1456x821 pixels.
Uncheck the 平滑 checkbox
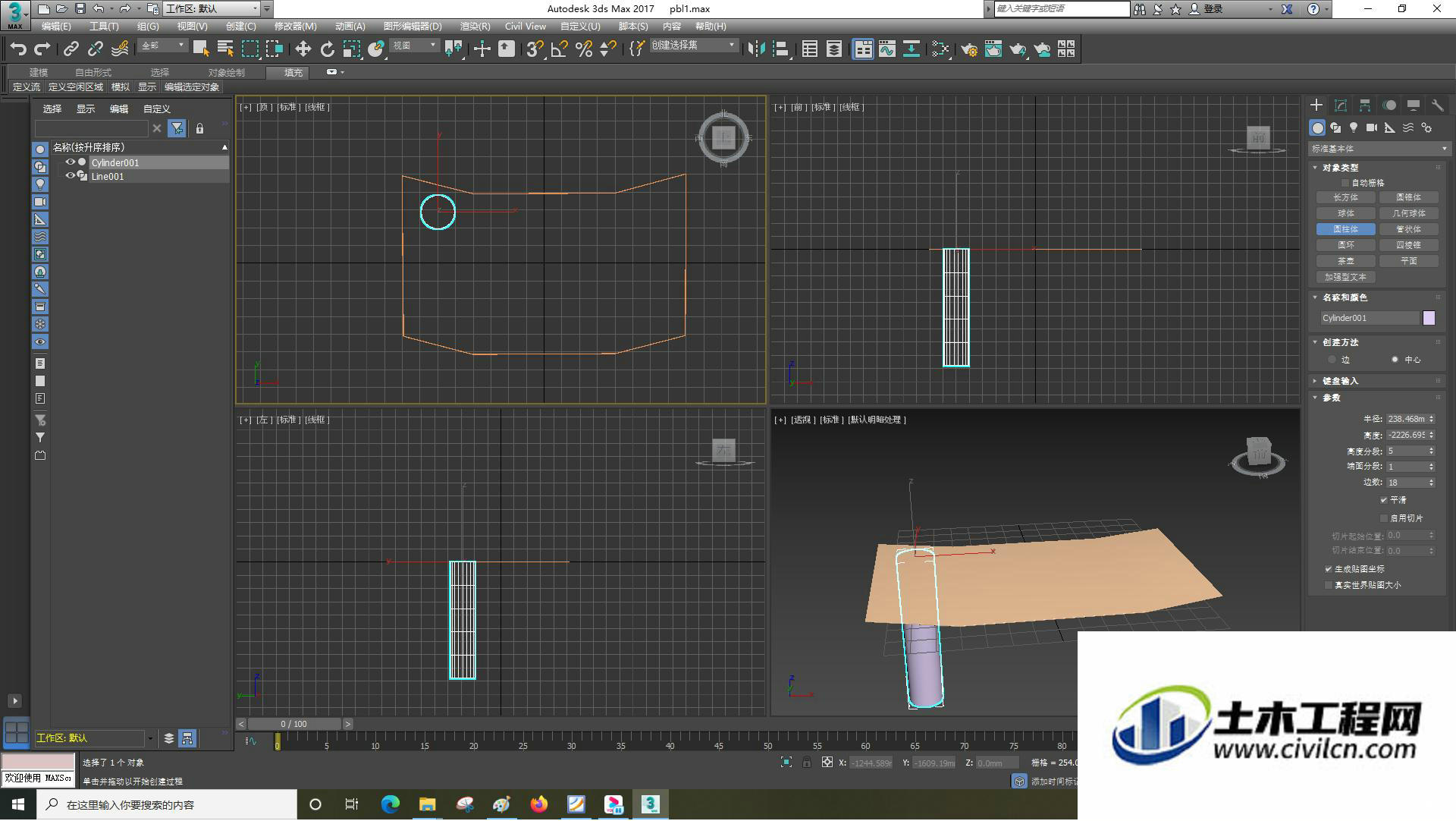click(1384, 500)
